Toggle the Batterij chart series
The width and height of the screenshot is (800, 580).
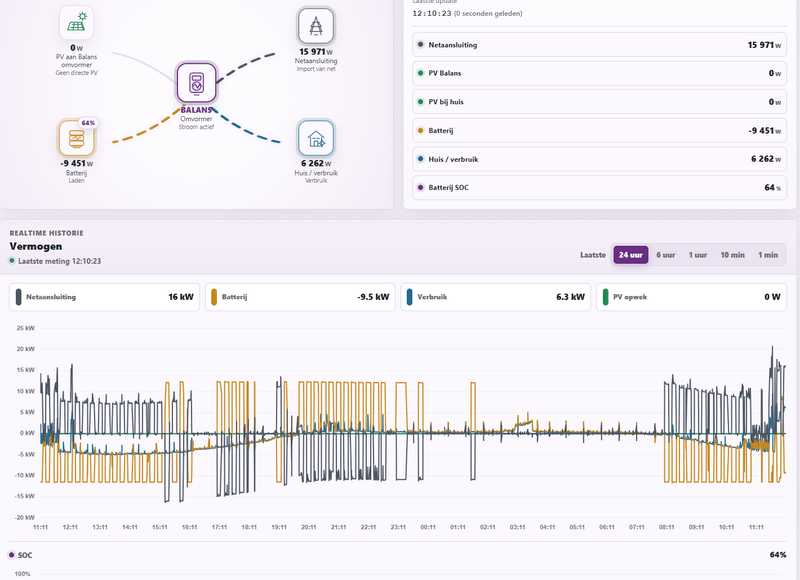[300, 297]
